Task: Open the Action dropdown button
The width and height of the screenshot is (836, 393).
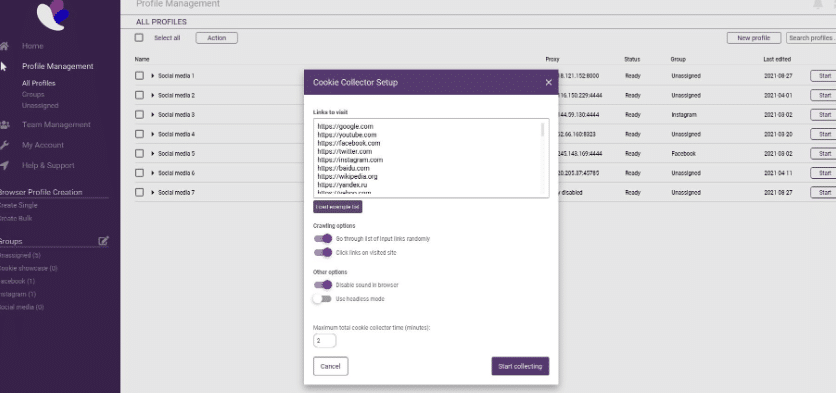Action: coord(216,38)
